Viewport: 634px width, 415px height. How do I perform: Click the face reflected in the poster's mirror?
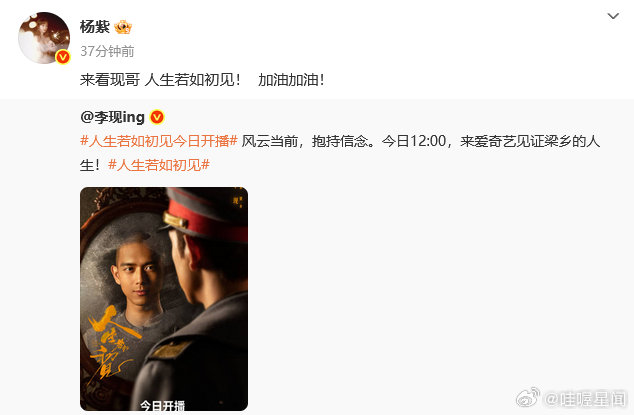[x=137, y=274]
